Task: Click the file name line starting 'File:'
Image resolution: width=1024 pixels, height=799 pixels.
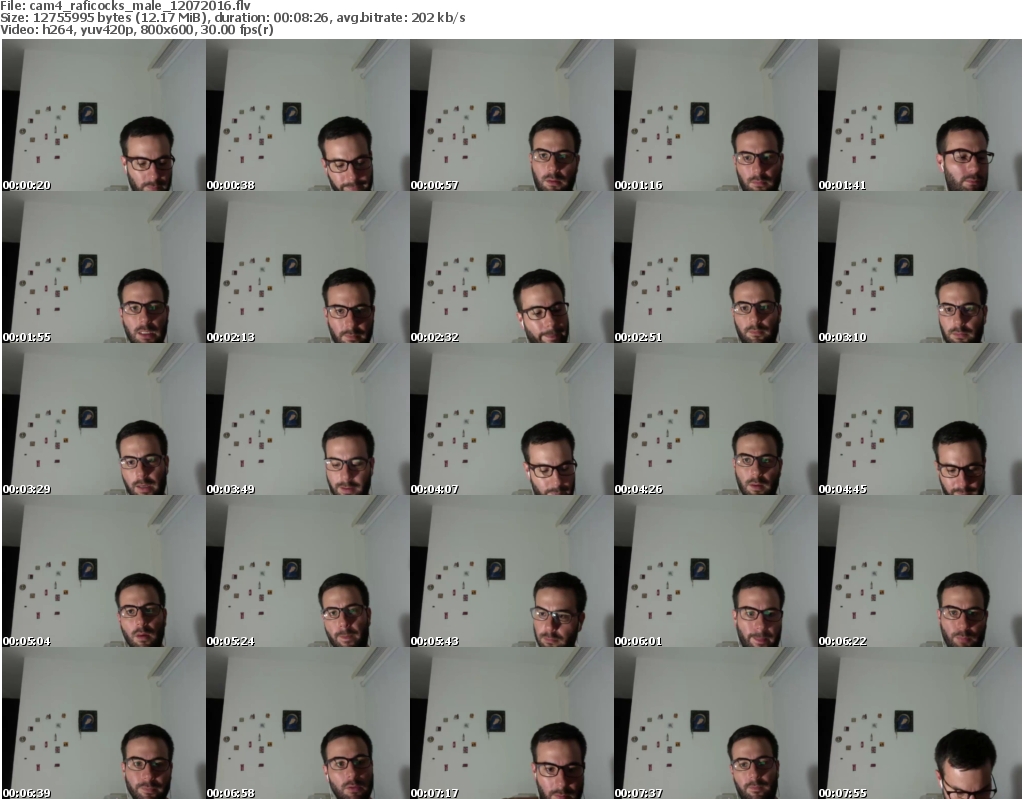Action: [125, 6]
